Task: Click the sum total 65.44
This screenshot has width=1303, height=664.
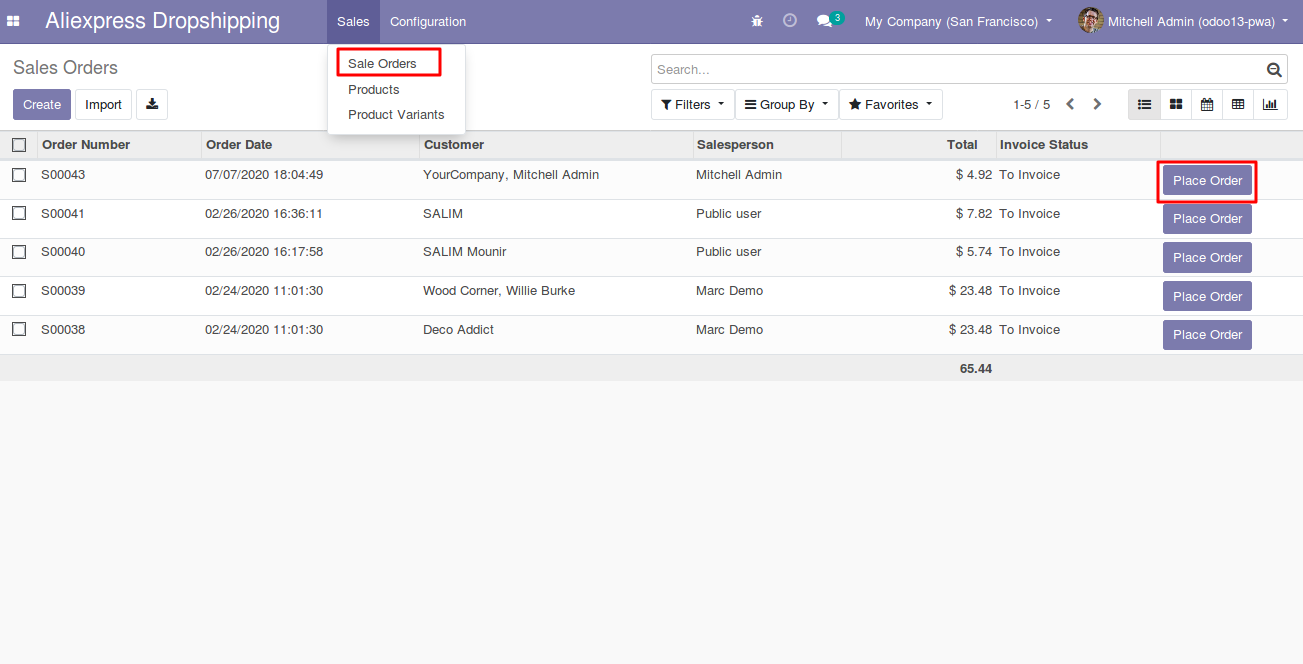Action: click(976, 368)
